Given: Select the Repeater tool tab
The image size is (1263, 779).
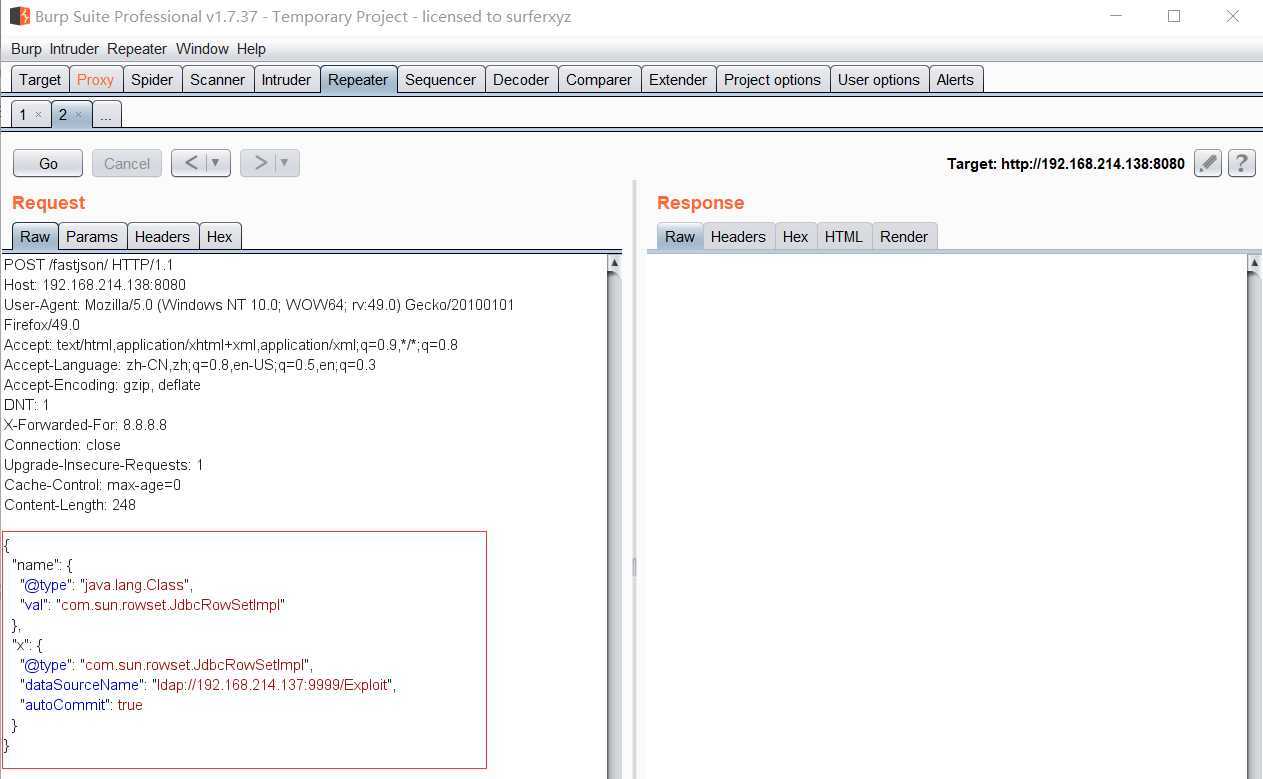Looking at the screenshot, I should (358, 80).
